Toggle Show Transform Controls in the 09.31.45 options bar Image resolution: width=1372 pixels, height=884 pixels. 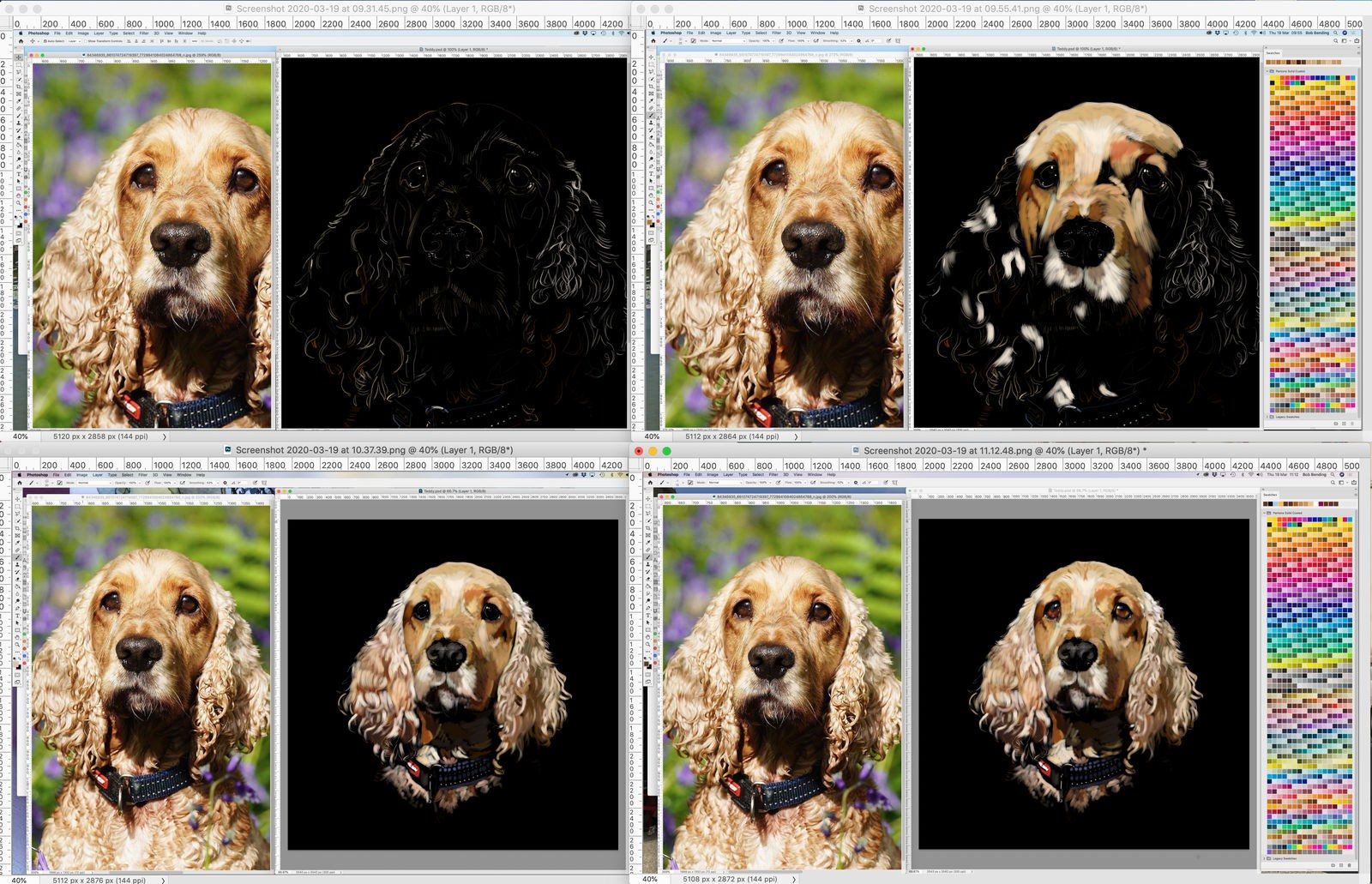click(x=85, y=41)
